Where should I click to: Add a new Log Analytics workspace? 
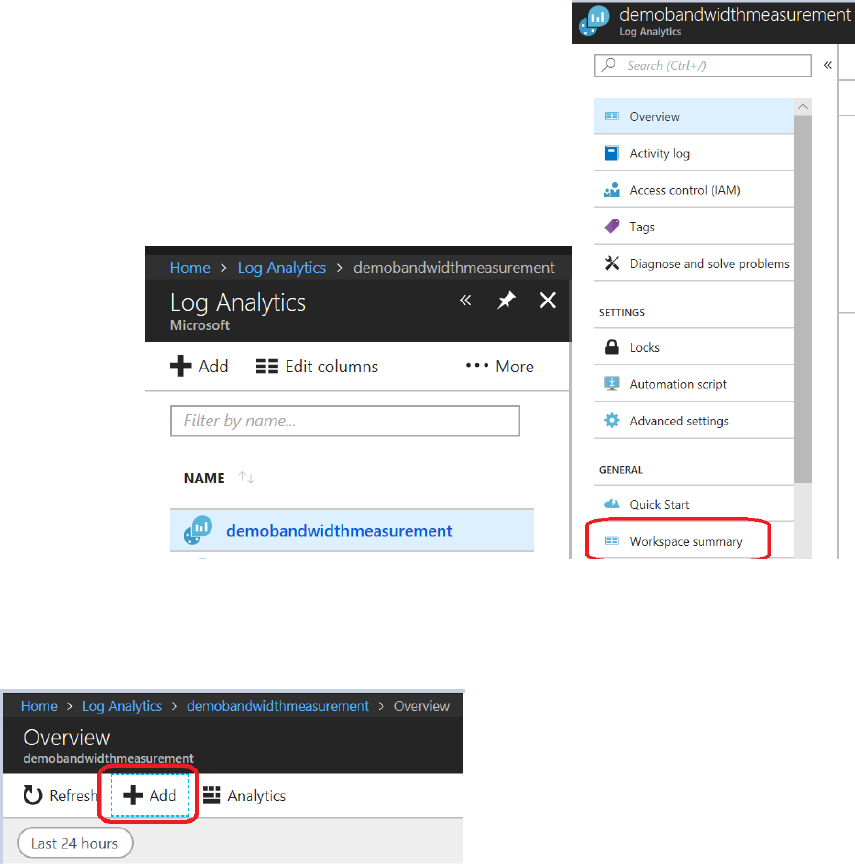coord(199,366)
